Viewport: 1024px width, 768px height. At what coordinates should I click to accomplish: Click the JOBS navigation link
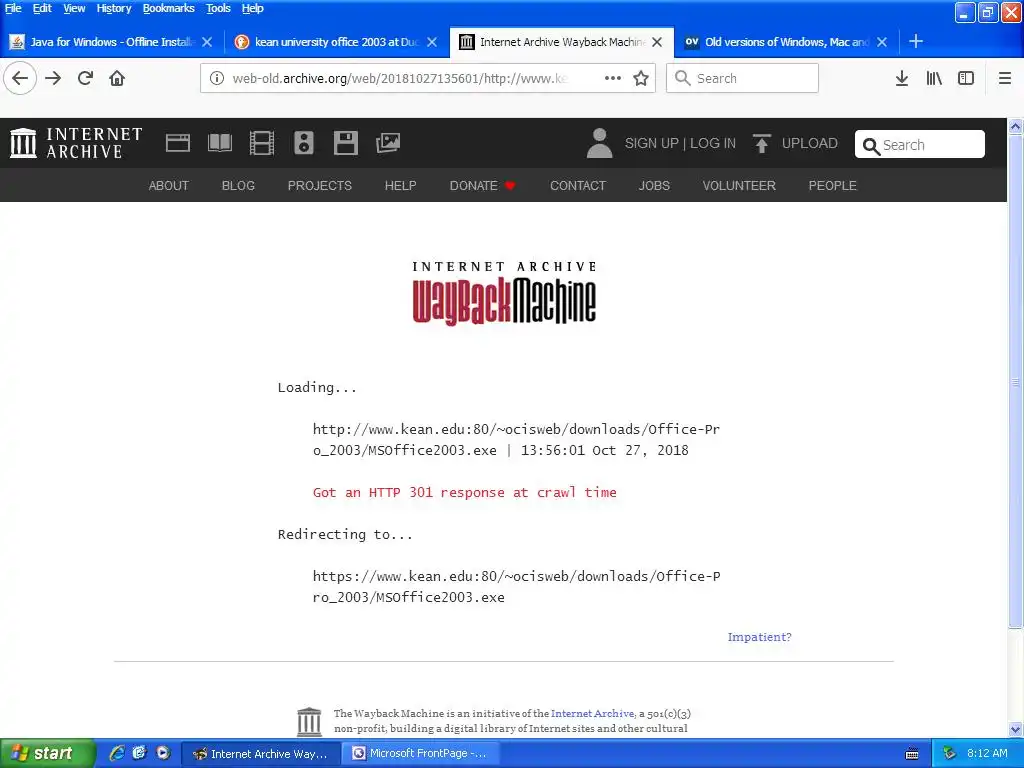(654, 185)
